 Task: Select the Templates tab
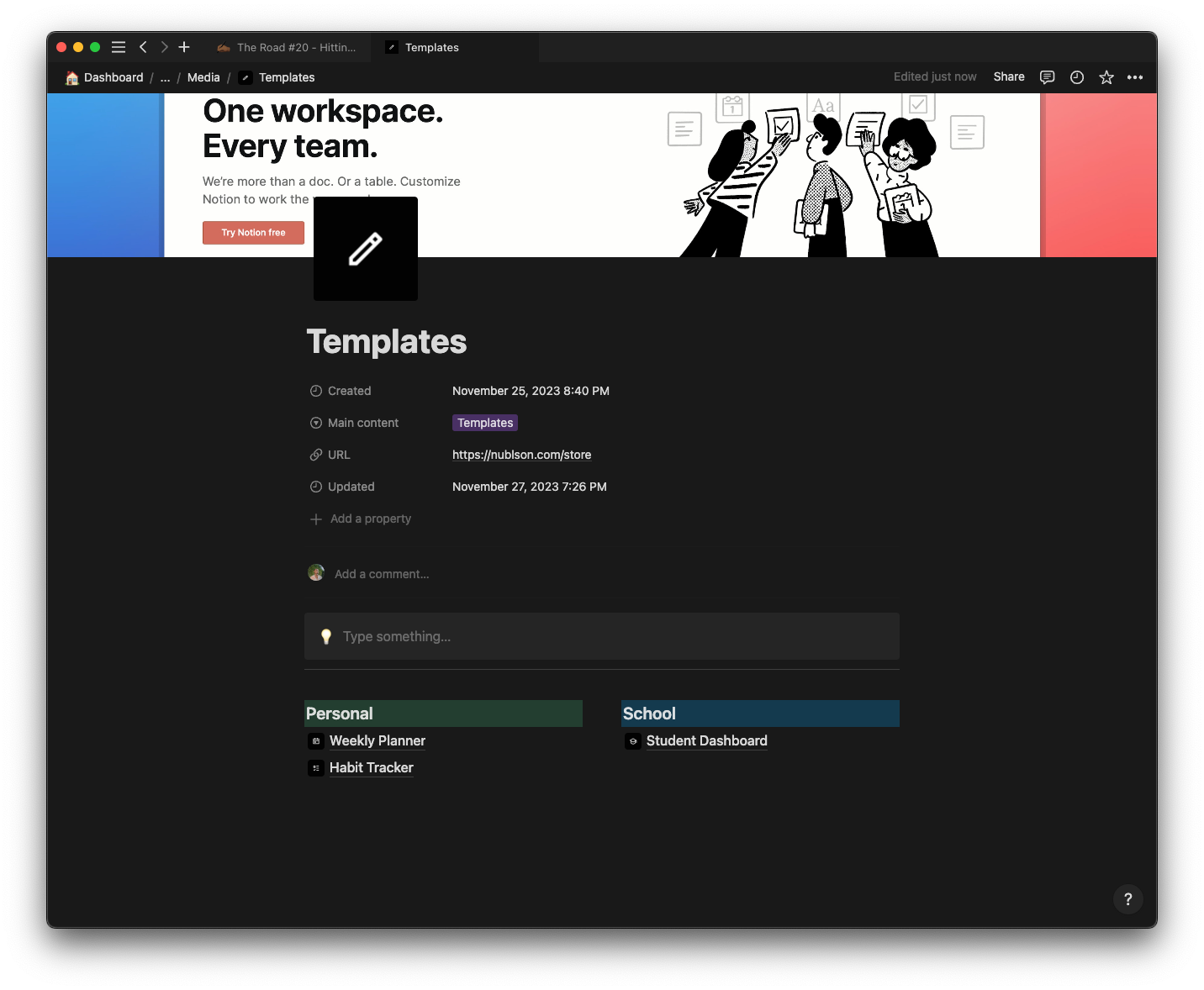pos(454,47)
